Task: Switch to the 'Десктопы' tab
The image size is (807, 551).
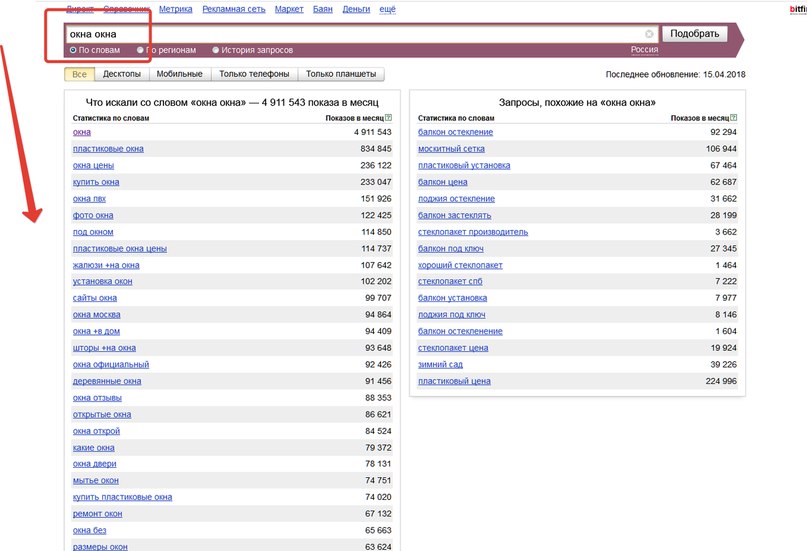Action: click(x=121, y=74)
